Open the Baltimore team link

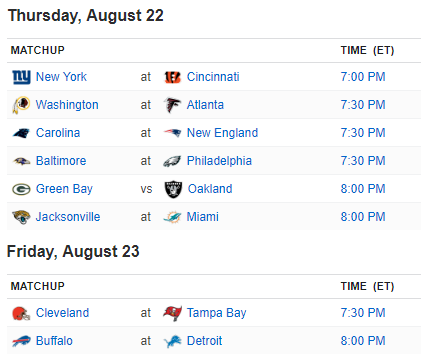[61, 161]
